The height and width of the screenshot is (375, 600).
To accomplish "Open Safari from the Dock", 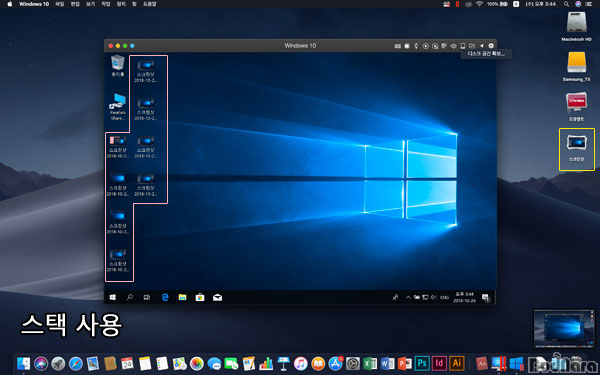I will 76,363.
